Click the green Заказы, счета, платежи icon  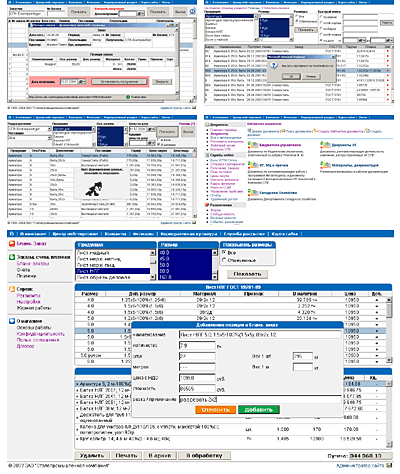point(12,257)
